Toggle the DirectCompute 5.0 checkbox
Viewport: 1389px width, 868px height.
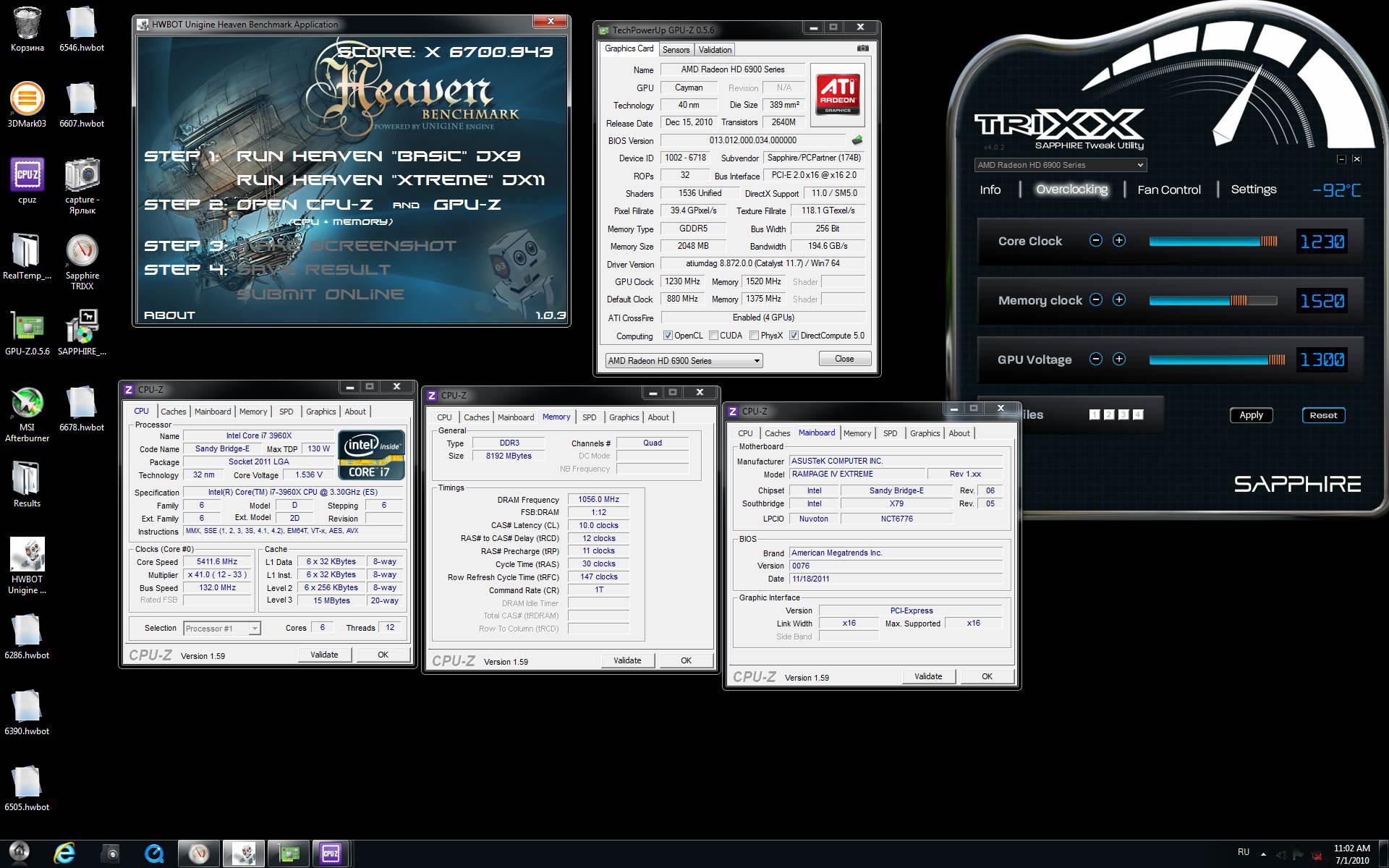point(794,336)
